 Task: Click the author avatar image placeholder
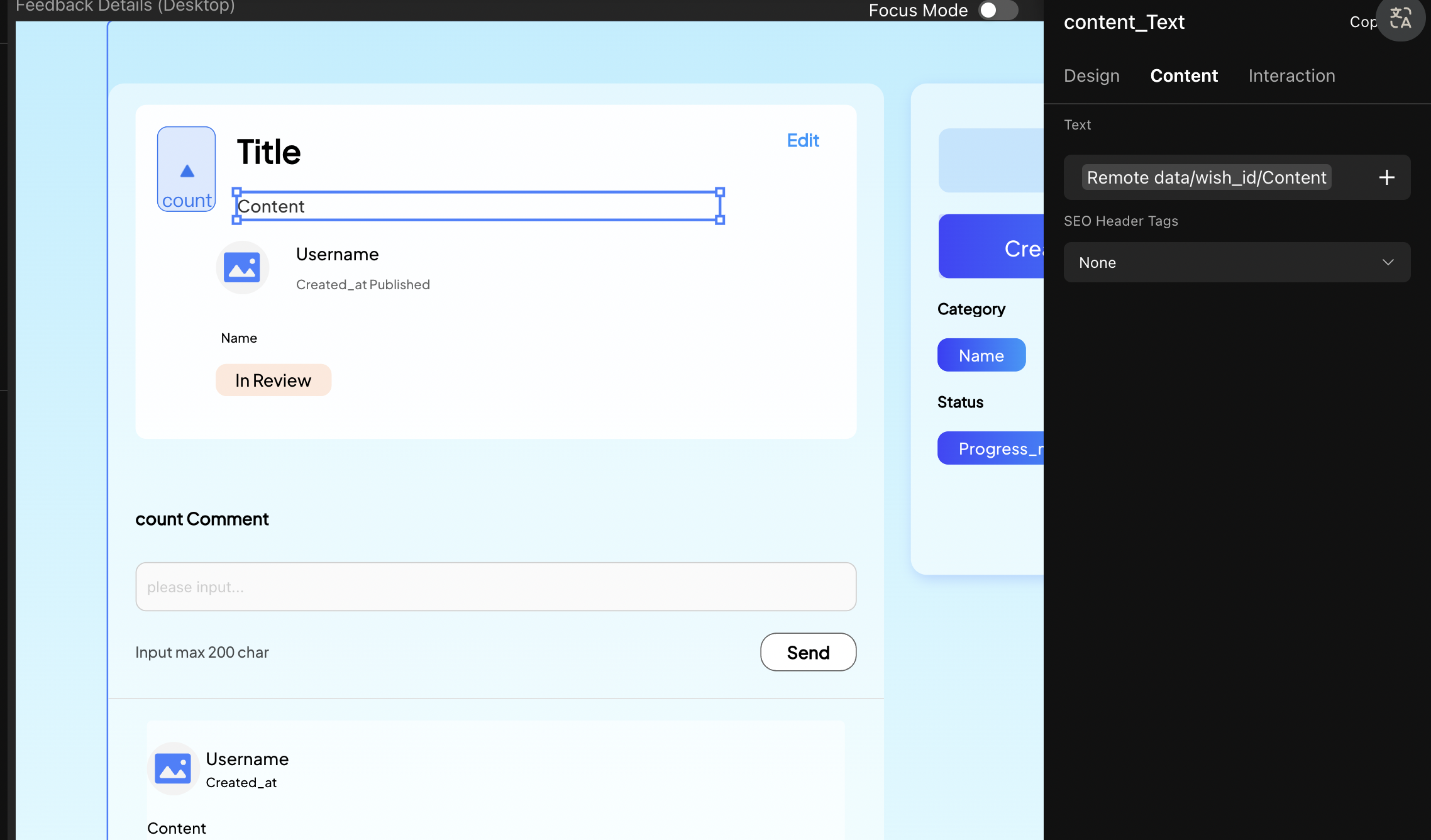243,268
